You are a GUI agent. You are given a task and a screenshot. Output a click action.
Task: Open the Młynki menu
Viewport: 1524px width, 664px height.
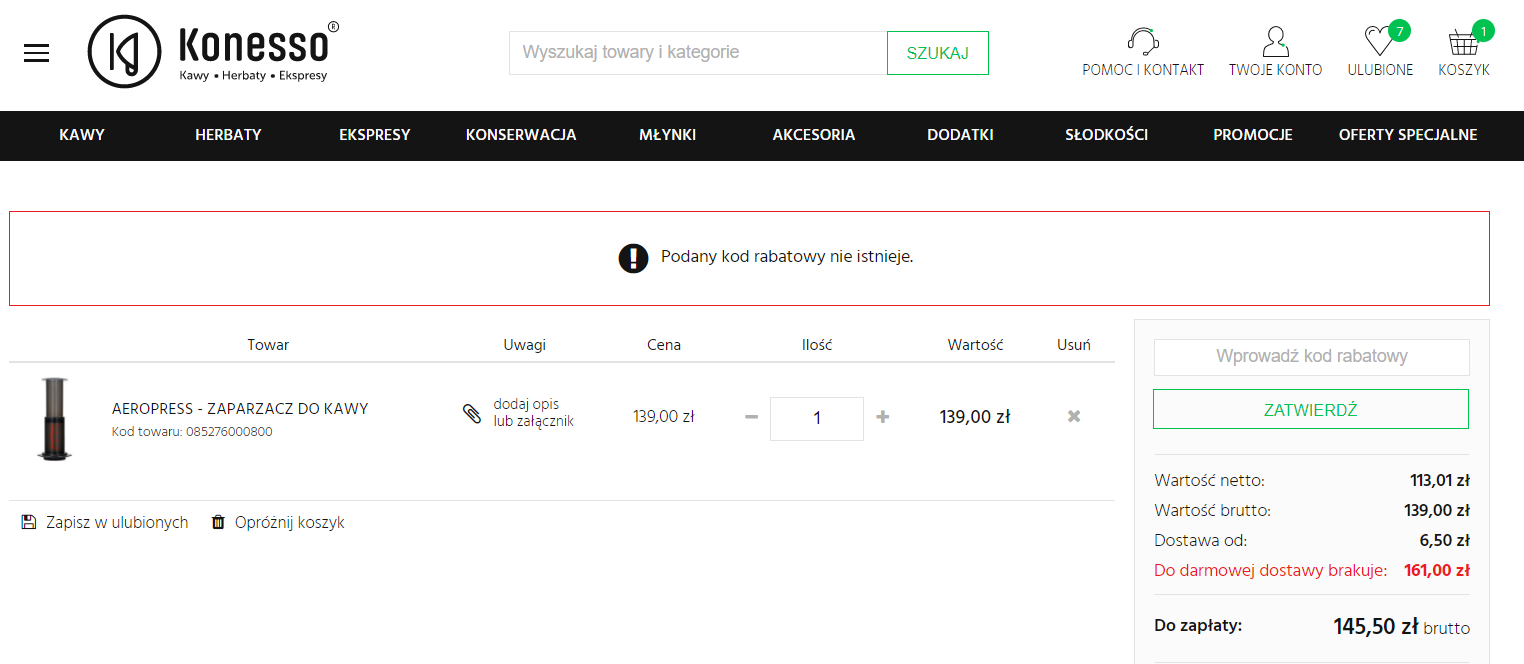coord(667,135)
